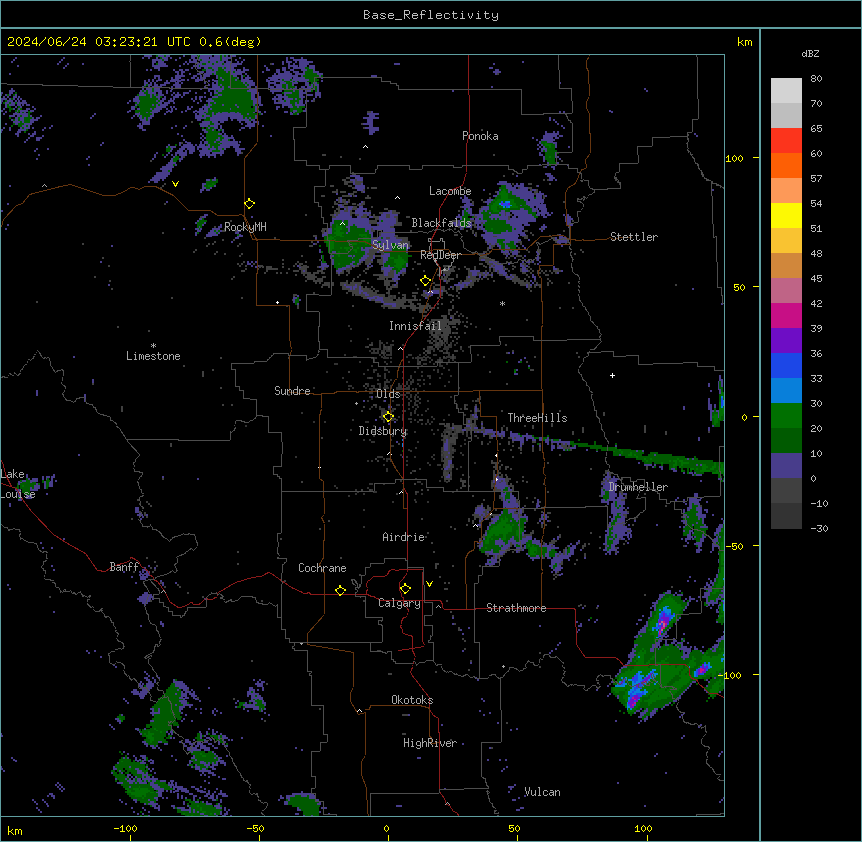Click the Innisfail city label

click(416, 326)
